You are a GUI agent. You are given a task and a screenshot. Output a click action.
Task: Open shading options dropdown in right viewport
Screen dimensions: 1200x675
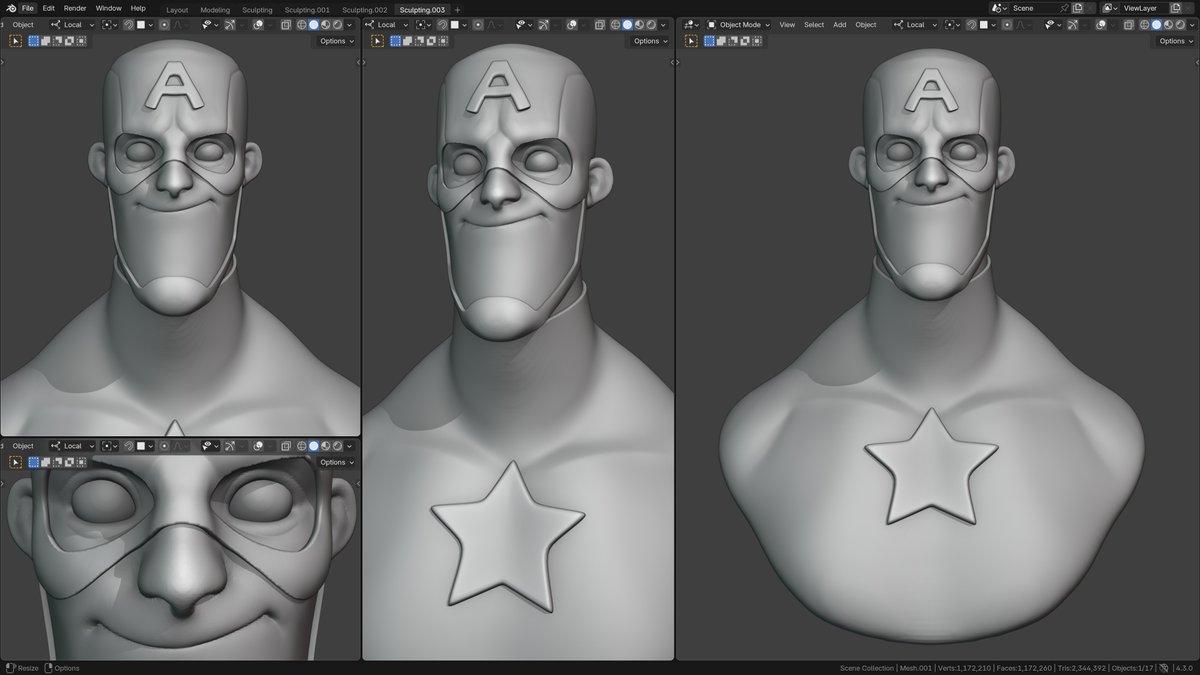click(x=1190, y=25)
